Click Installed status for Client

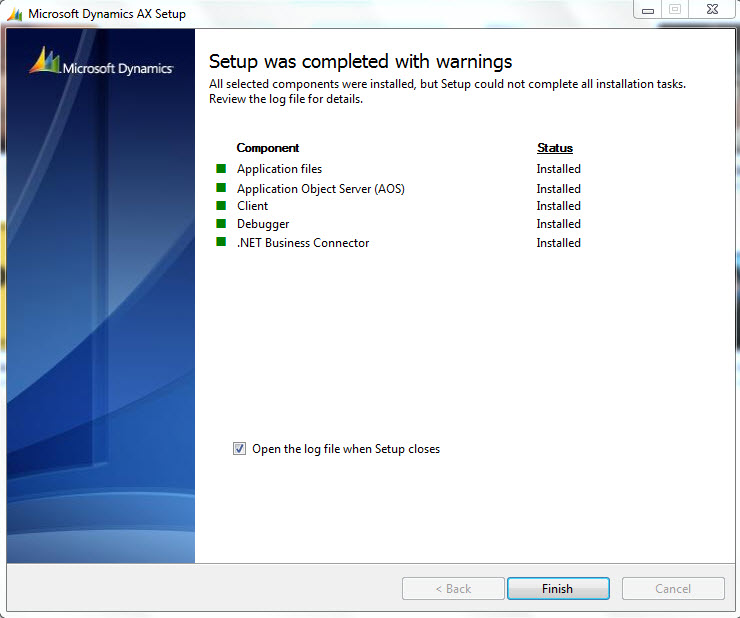tap(558, 206)
